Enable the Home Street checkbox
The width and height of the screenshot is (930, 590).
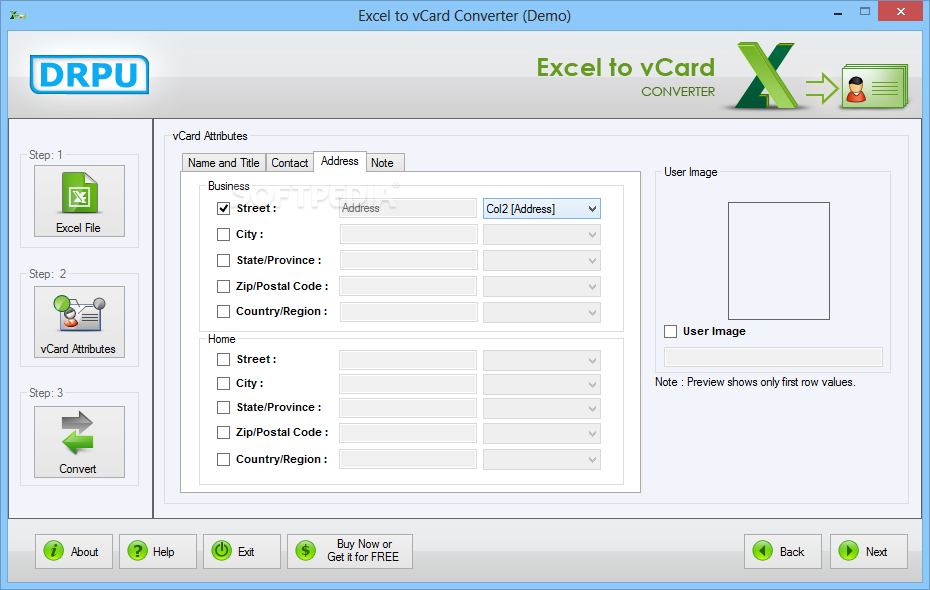[x=224, y=360]
